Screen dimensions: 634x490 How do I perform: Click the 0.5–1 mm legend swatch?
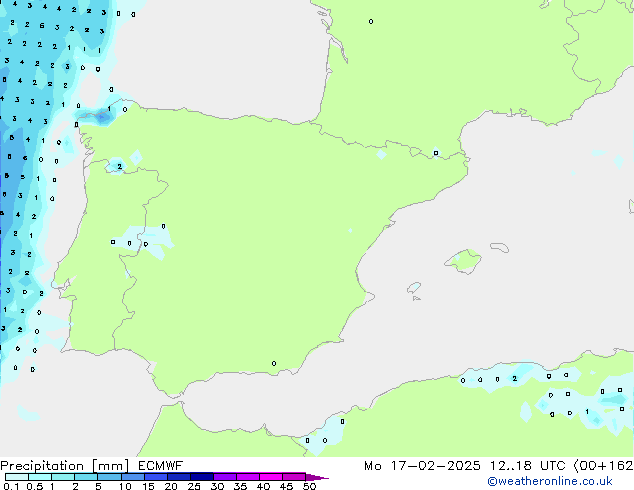[x=40, y=477]
